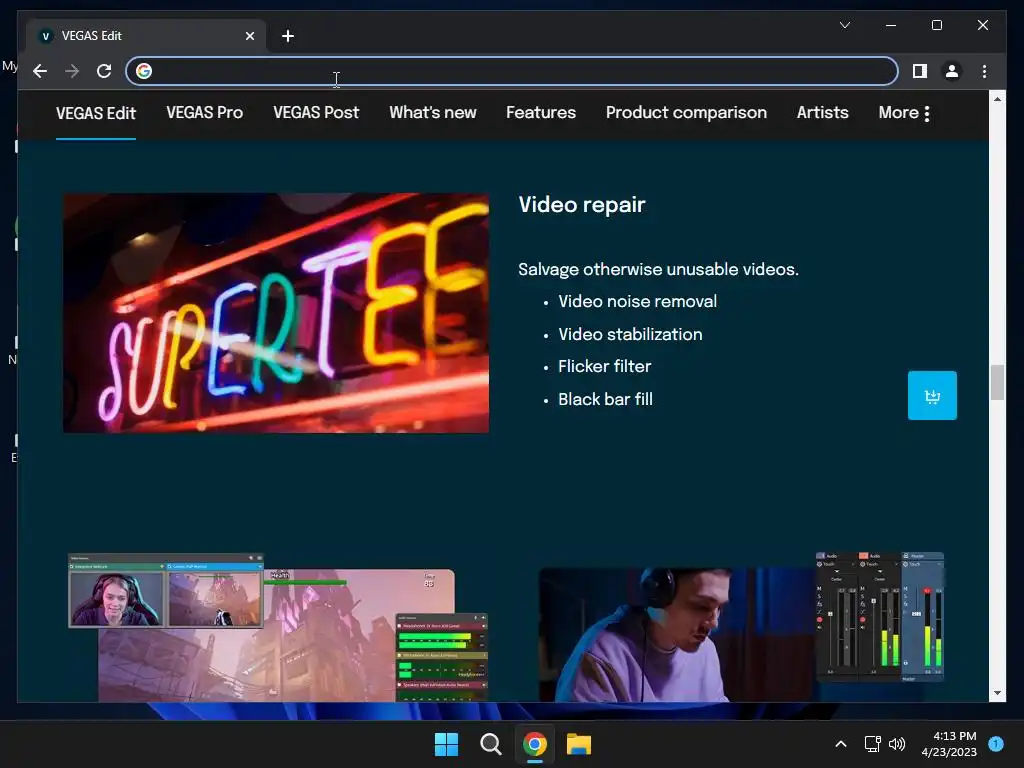The height and width of the screenshot is (768, 1024).
Task: Open the Artists navigation item
Action: point(822,112)
